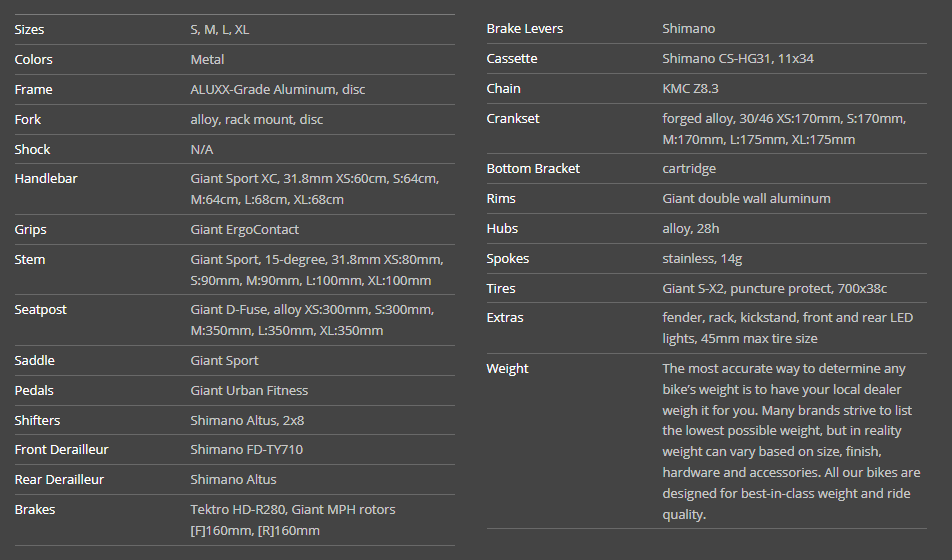Click the Giant Urban Fitness pedals value

coord(249,390)
